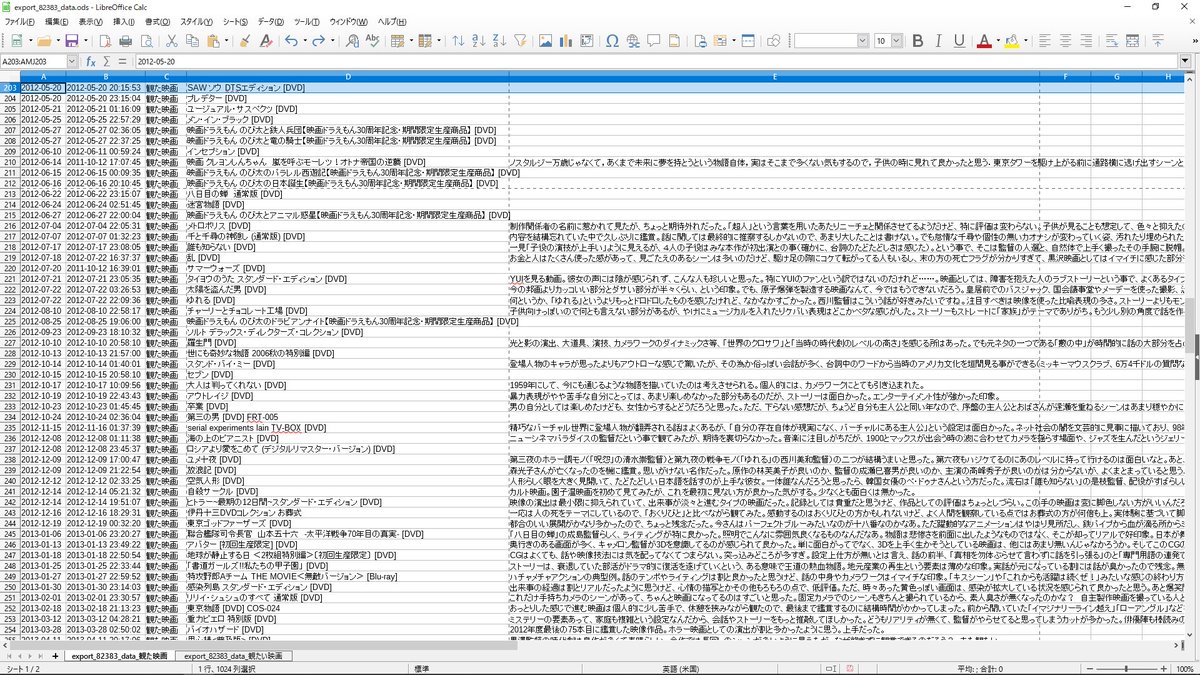The image size is (1200, 675).
Task: Apply yellow background highlight color
Action: (x=1011, y=41)
